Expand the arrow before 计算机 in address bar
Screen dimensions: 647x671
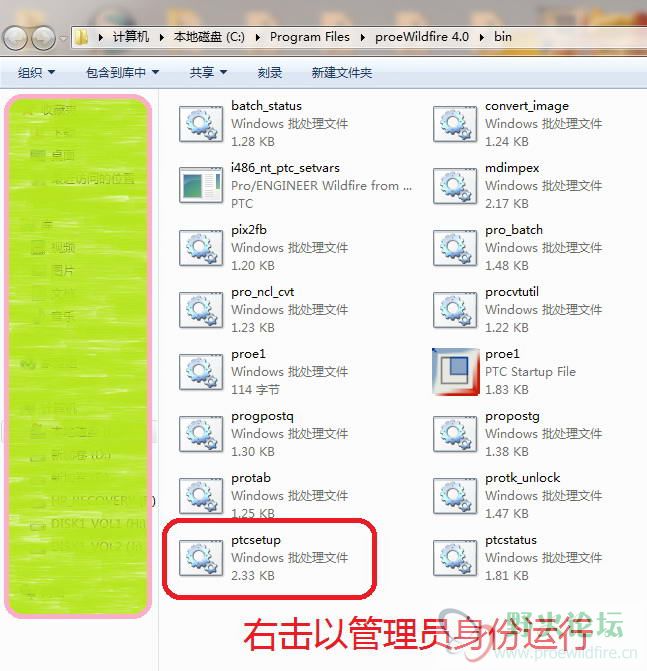[101, 38]
